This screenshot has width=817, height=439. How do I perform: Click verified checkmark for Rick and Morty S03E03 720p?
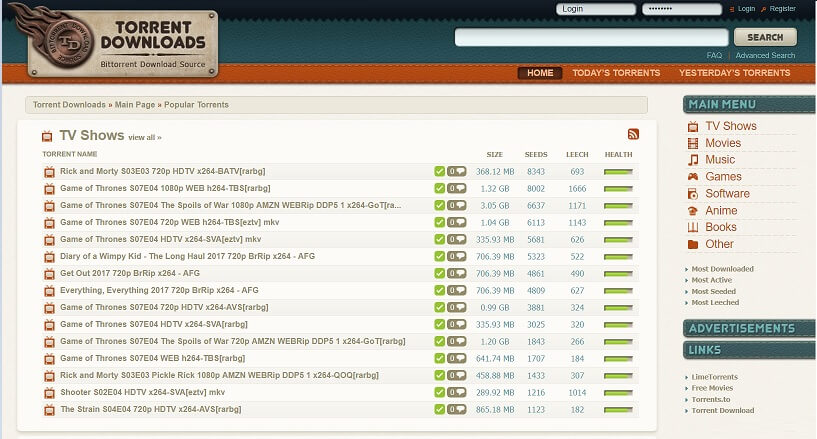pos(440,171)
